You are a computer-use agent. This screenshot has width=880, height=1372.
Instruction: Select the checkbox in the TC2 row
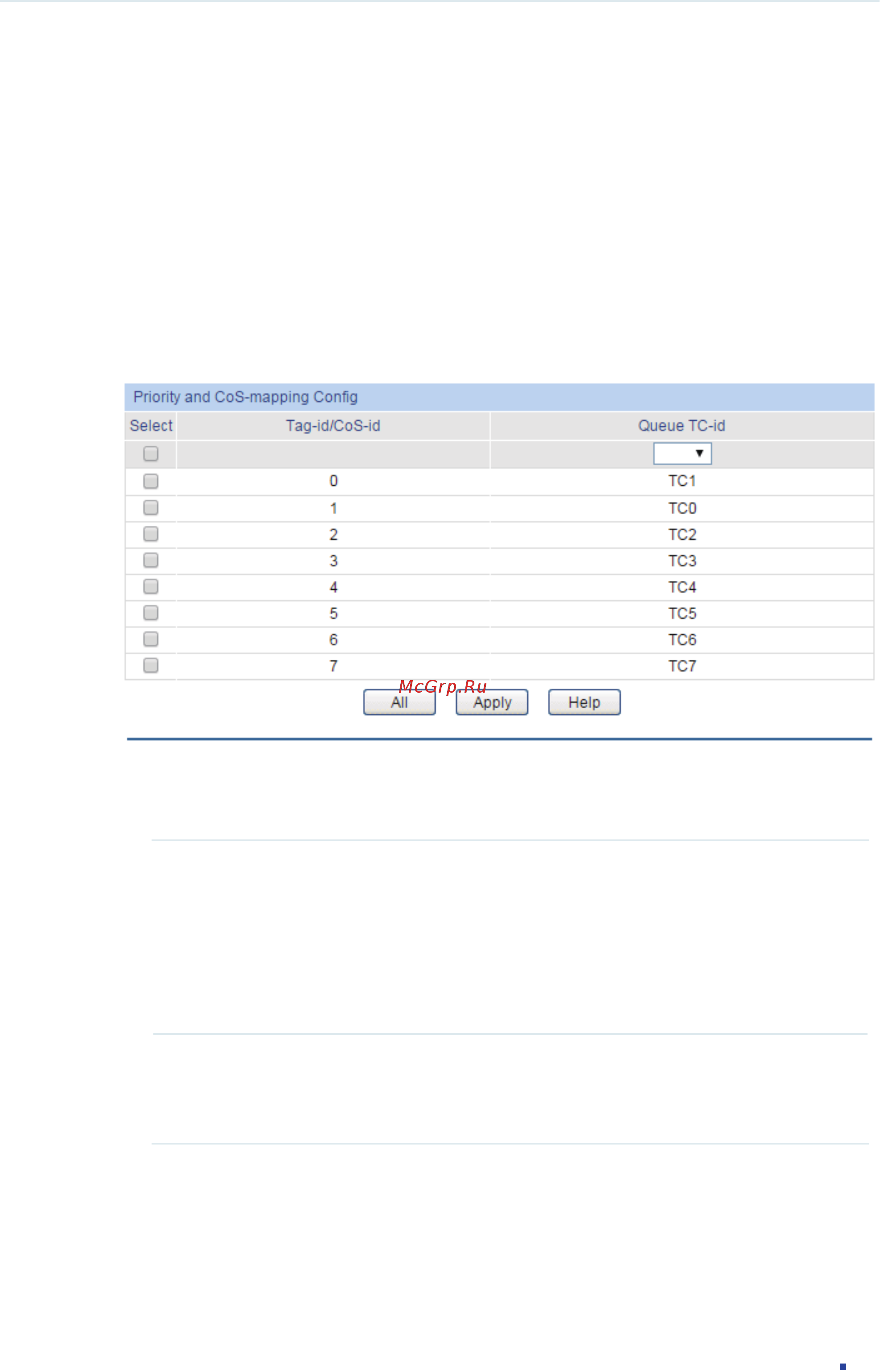click(x=151, y=534)
